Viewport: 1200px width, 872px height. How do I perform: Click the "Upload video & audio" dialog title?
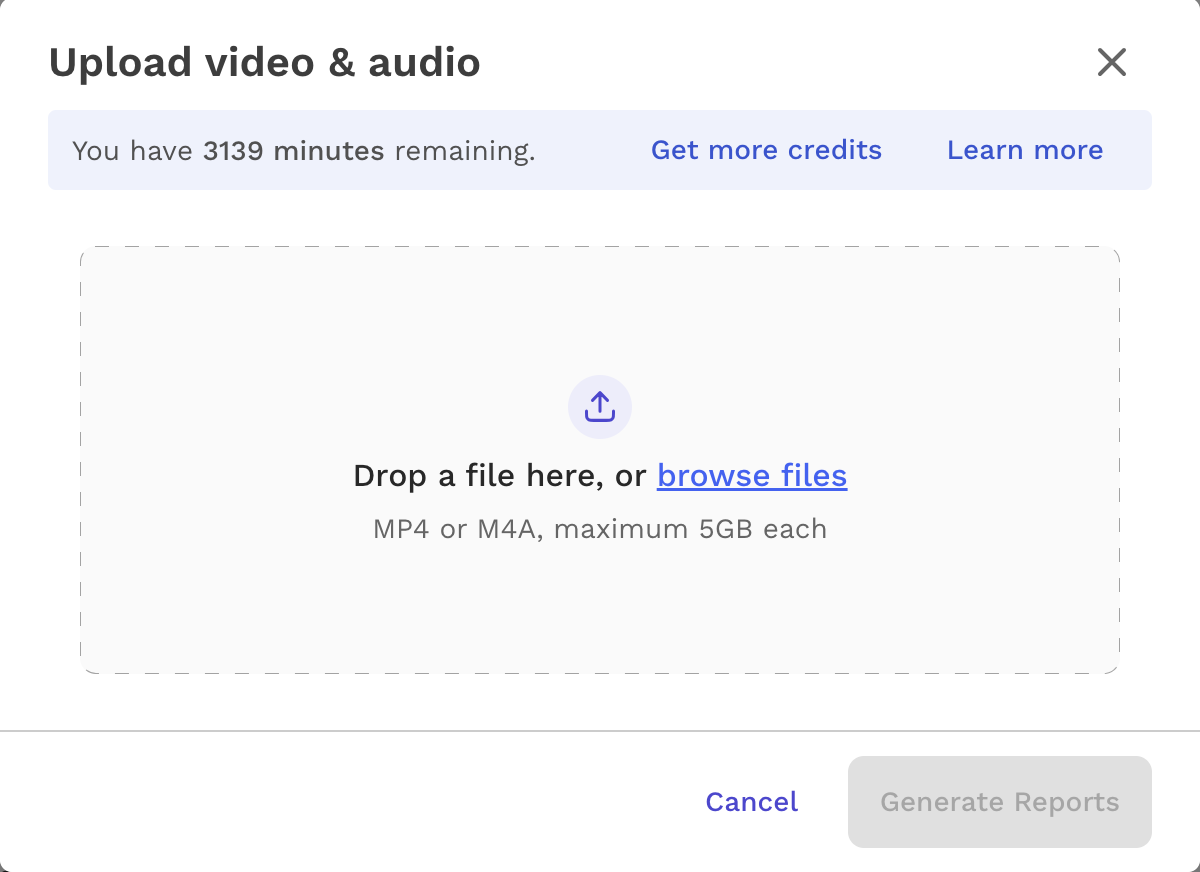[x=264, y=63]
